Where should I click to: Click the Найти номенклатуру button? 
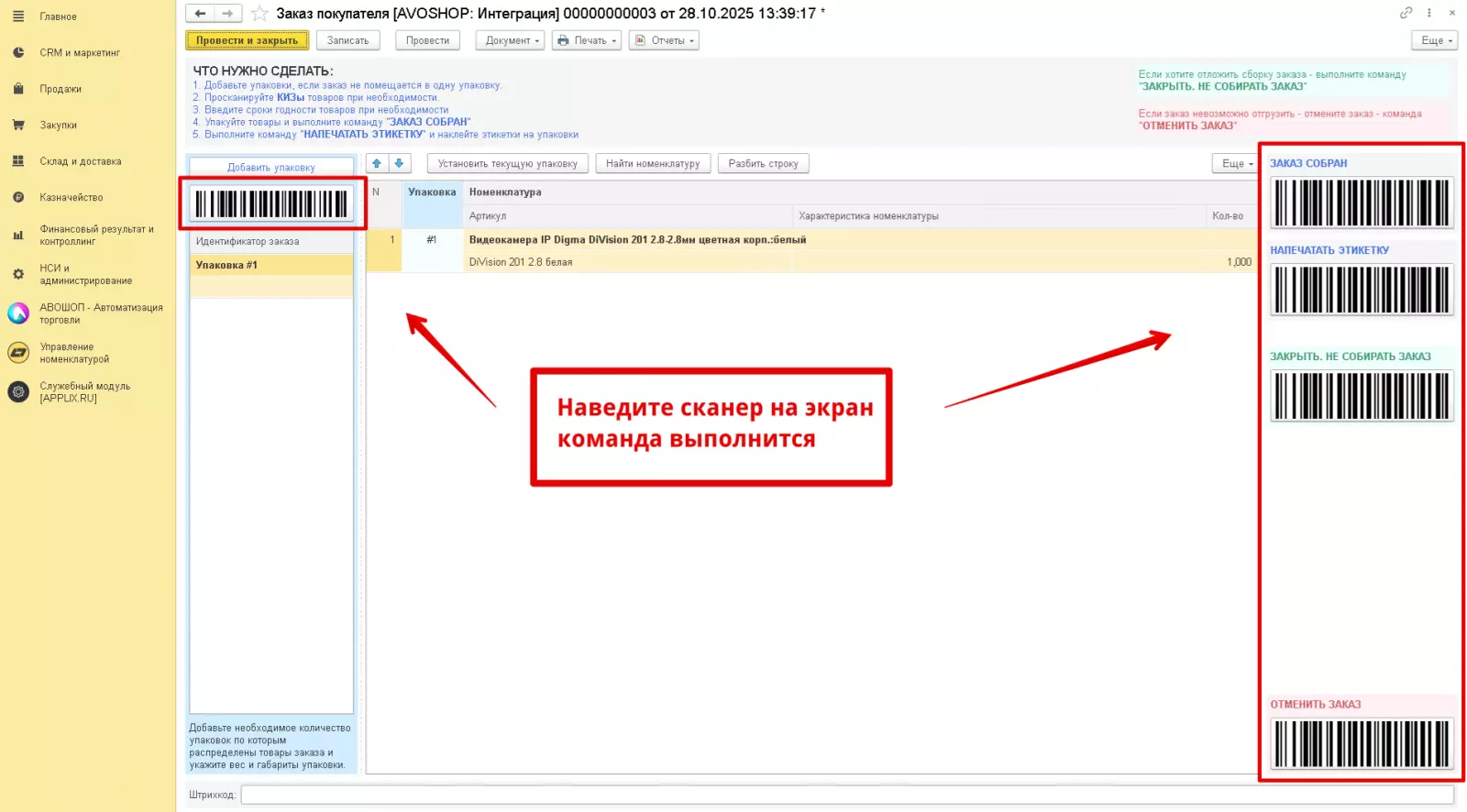coord(653,163)
